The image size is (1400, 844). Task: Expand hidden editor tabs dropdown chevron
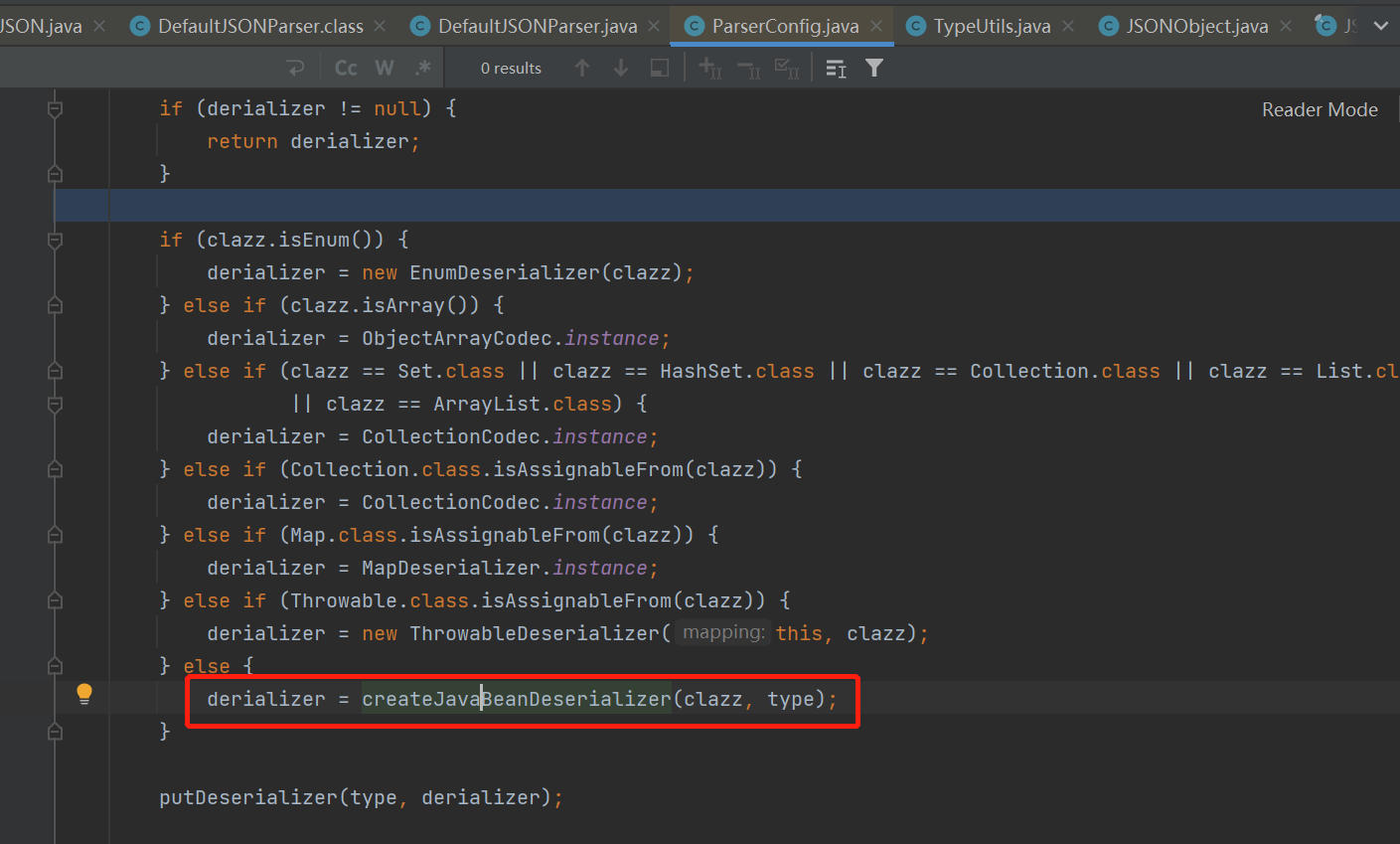pos(1380,26)
